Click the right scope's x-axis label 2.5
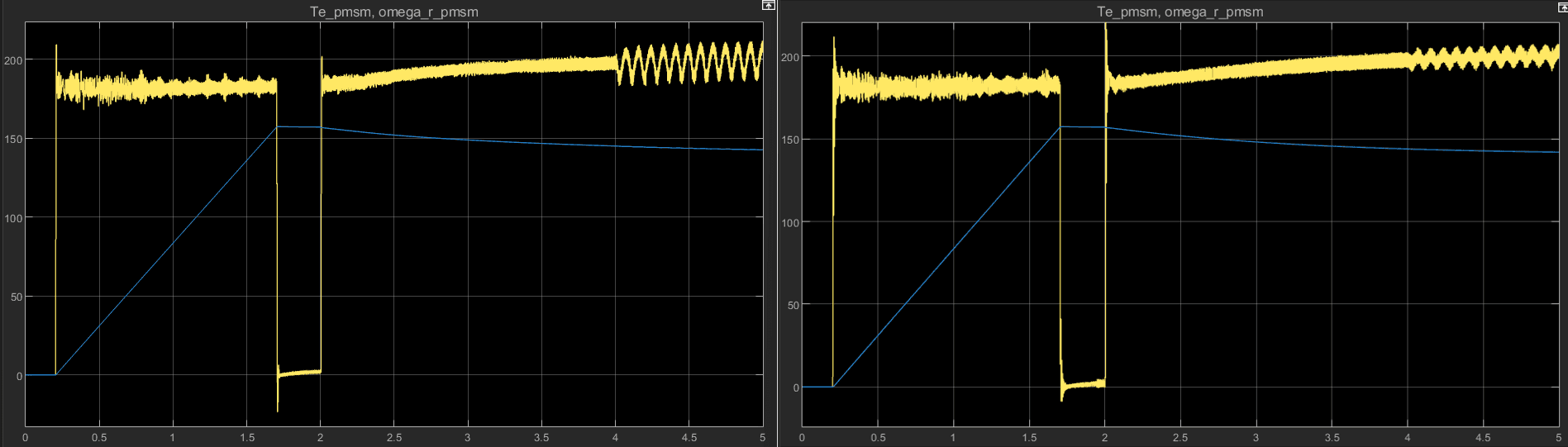The image size is (1568, 447). click(x=1180, y=437)
